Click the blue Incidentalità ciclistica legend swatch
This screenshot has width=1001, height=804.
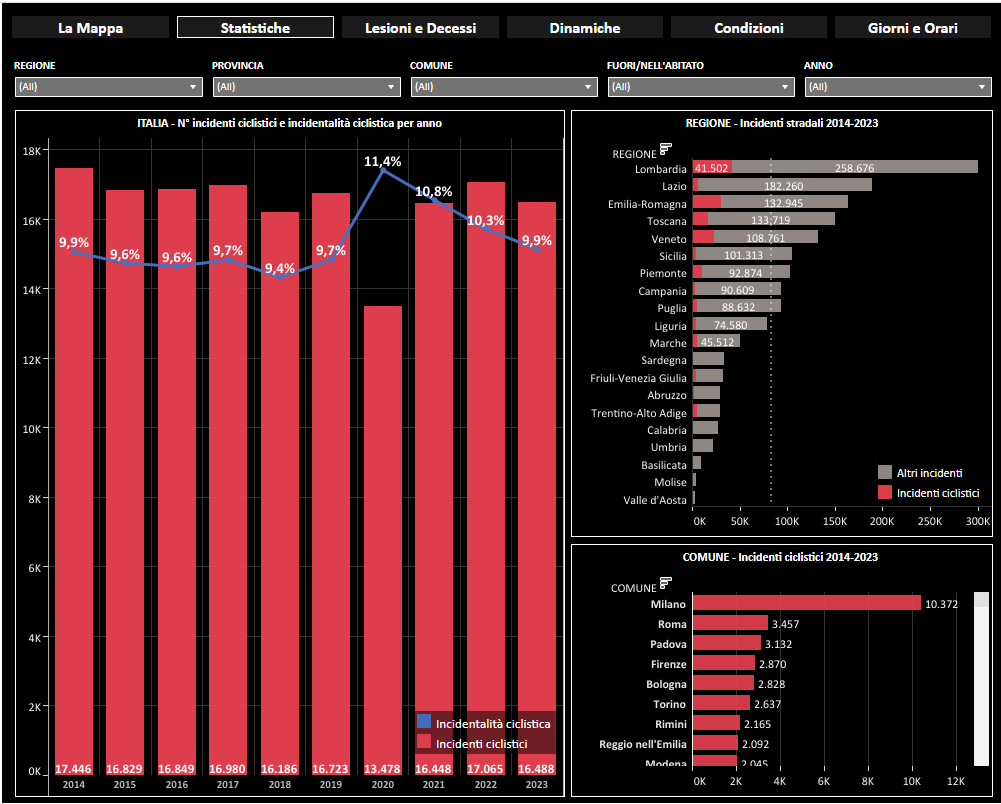point(424,722)
